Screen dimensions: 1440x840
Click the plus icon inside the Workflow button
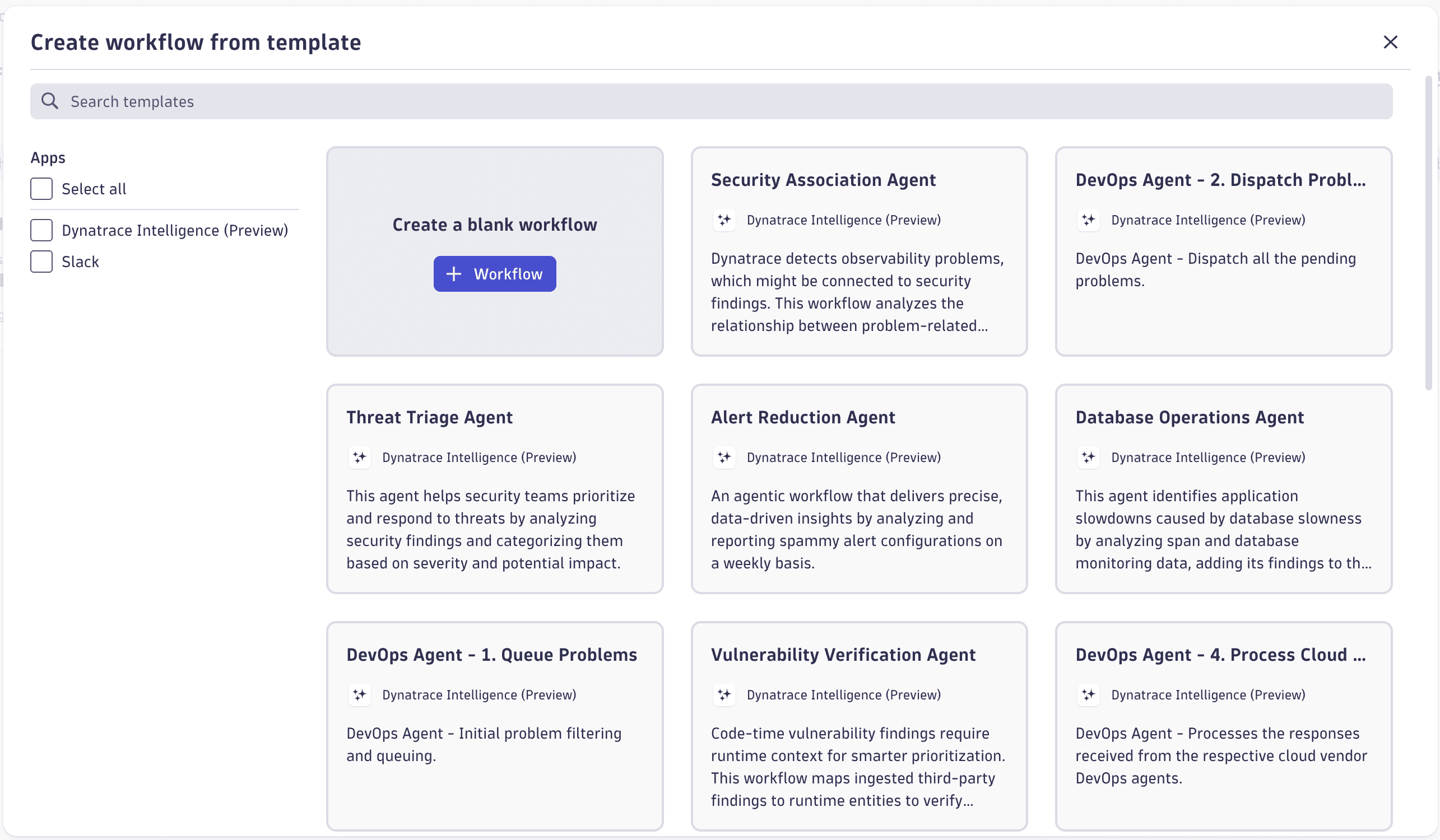pyautogui.click(x=453, y=273)
